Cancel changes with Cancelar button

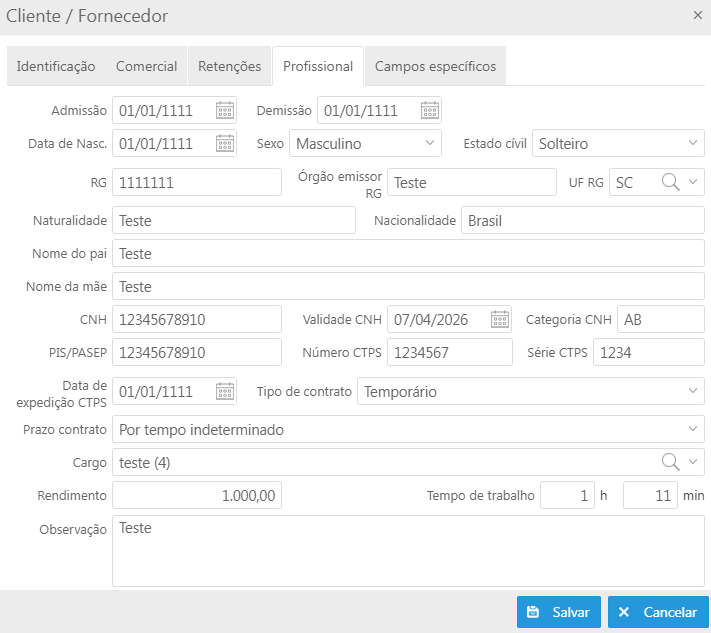click(658, 612)
